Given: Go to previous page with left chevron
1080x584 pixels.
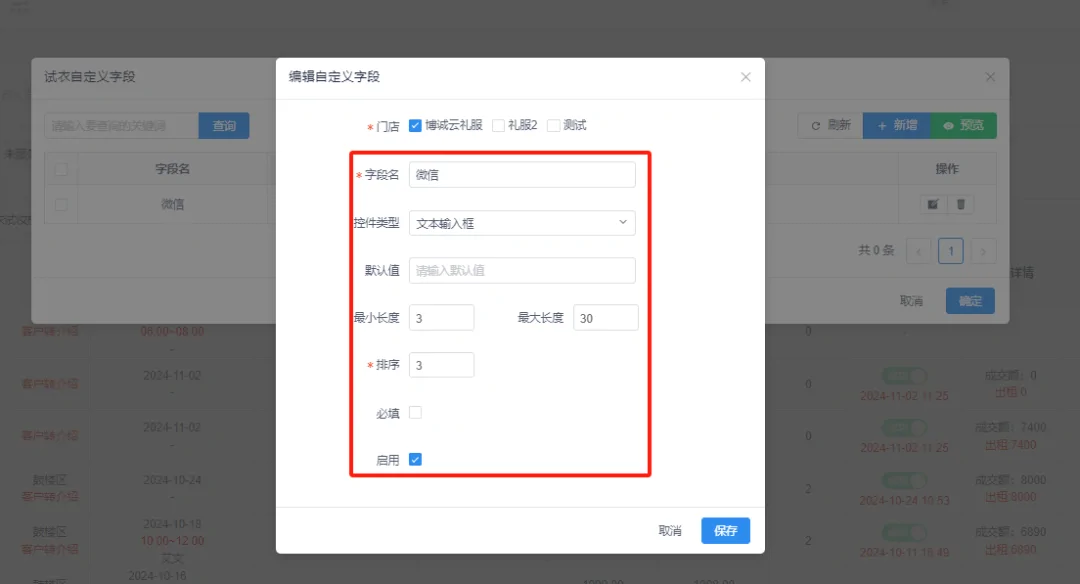Looking at the screenshot, I should 918,251.
